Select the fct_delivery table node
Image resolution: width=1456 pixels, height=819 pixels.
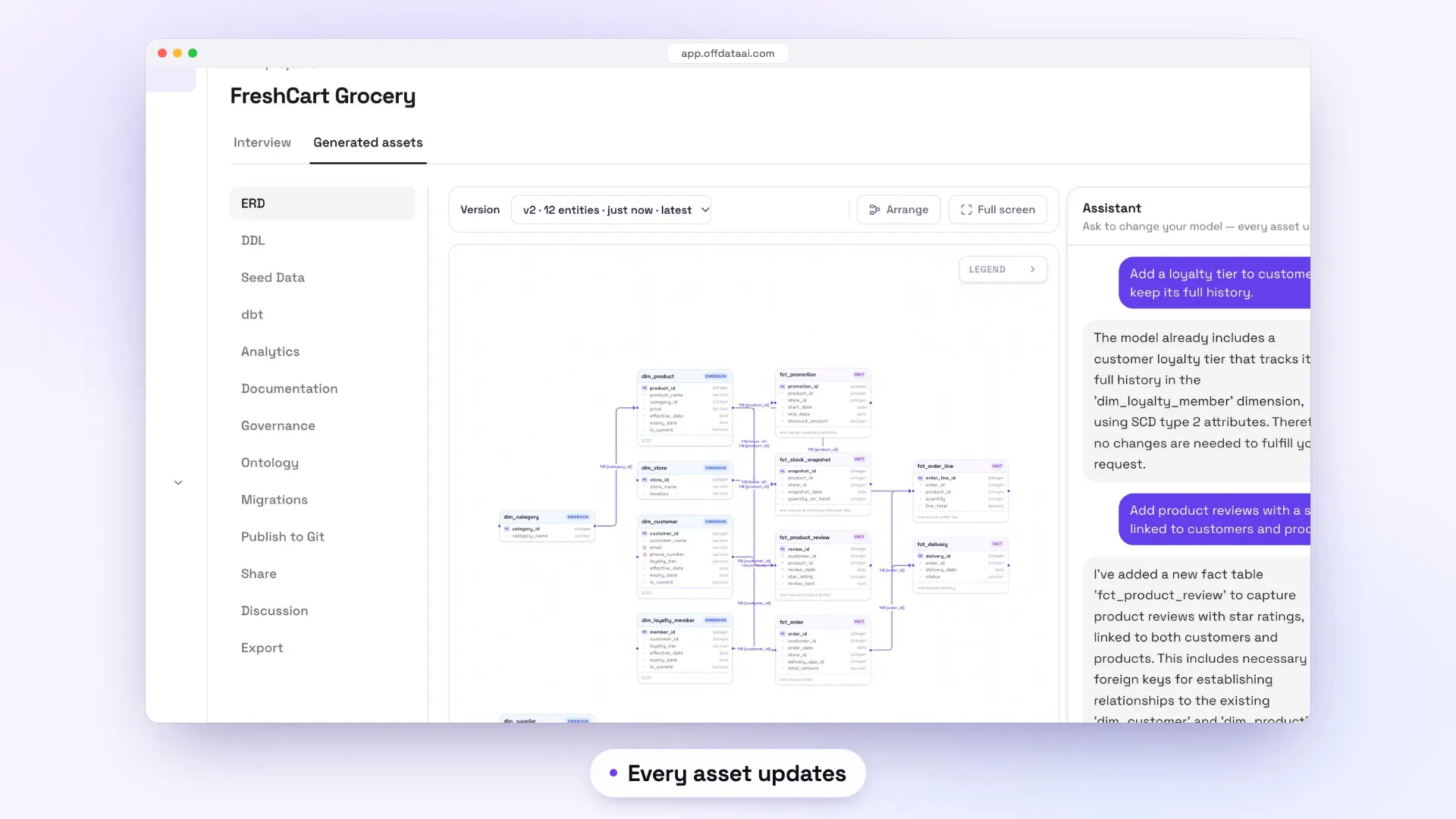961,566
